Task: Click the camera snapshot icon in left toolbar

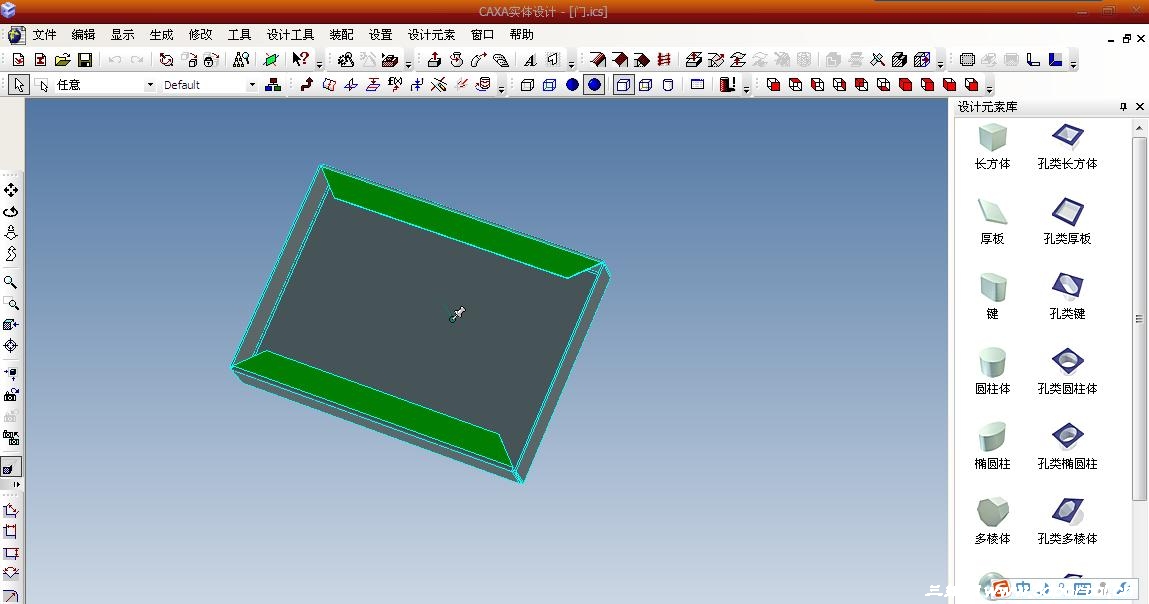Action: tap(11, 395)
